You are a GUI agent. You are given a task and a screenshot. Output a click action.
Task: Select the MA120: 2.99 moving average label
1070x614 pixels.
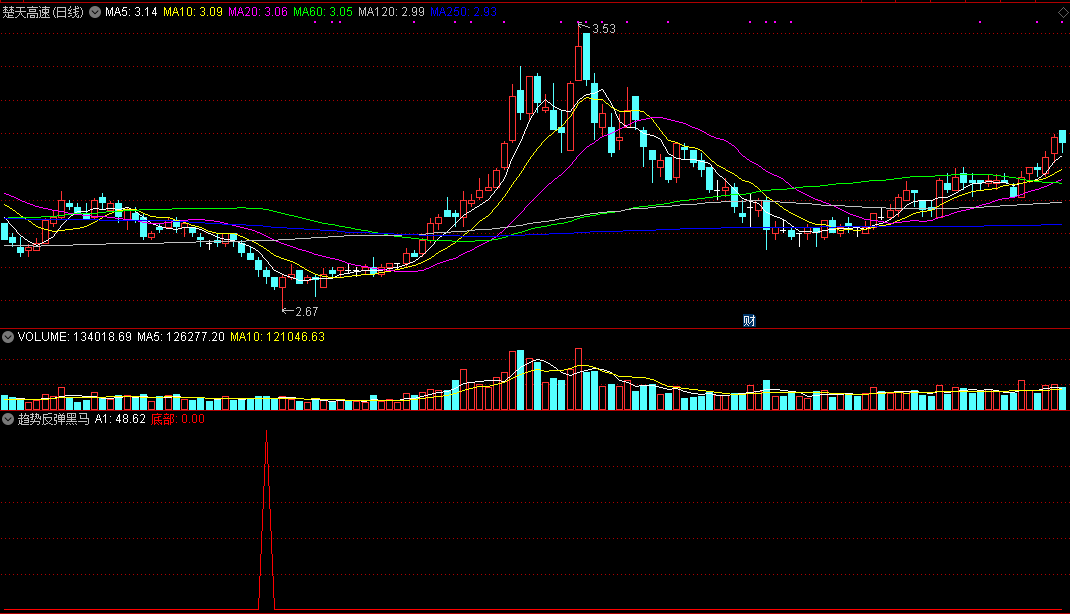[x=391, y=12]
